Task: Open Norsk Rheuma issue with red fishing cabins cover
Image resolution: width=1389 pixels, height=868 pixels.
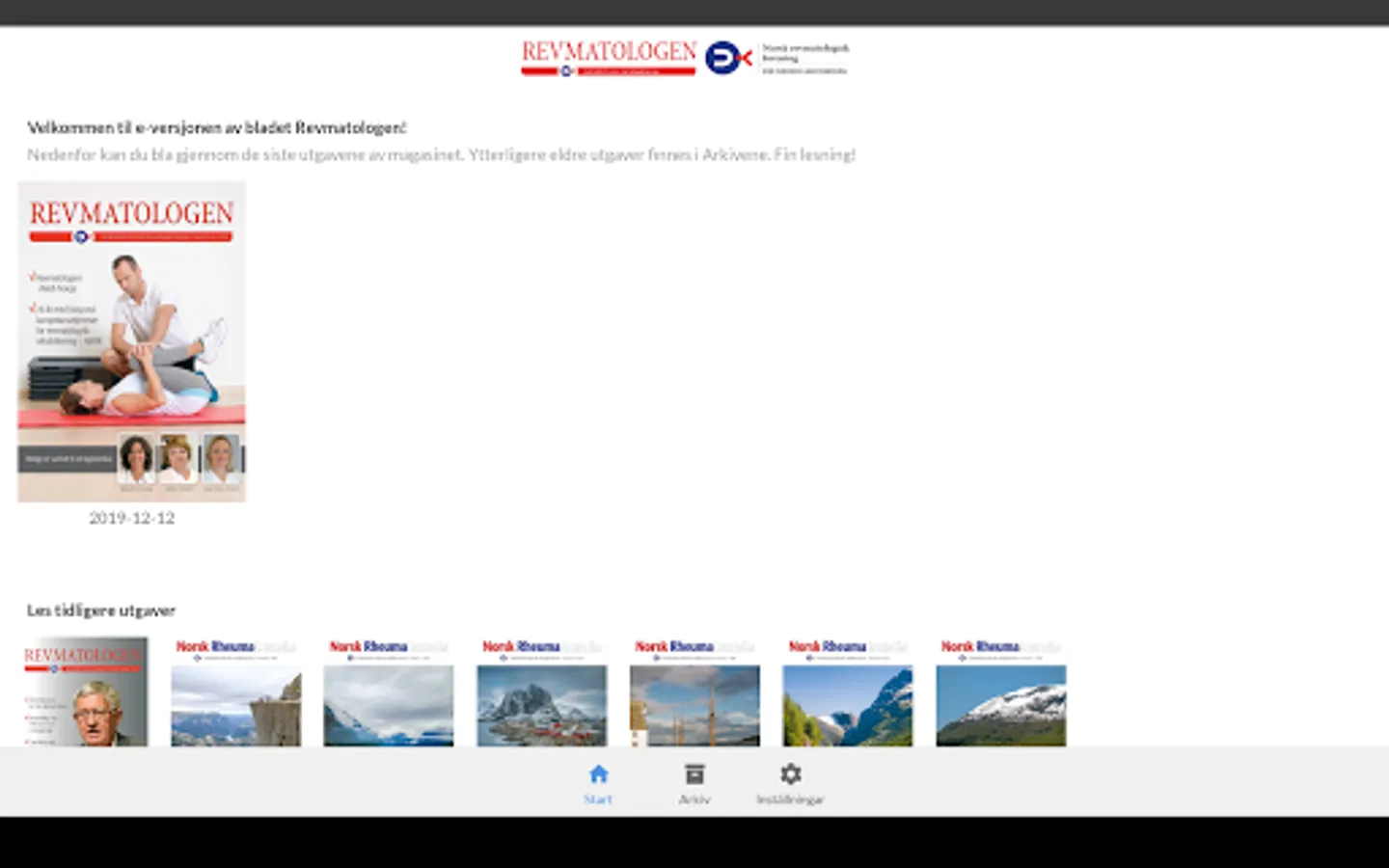Action: pyautogui.click(x=542, y=692)
